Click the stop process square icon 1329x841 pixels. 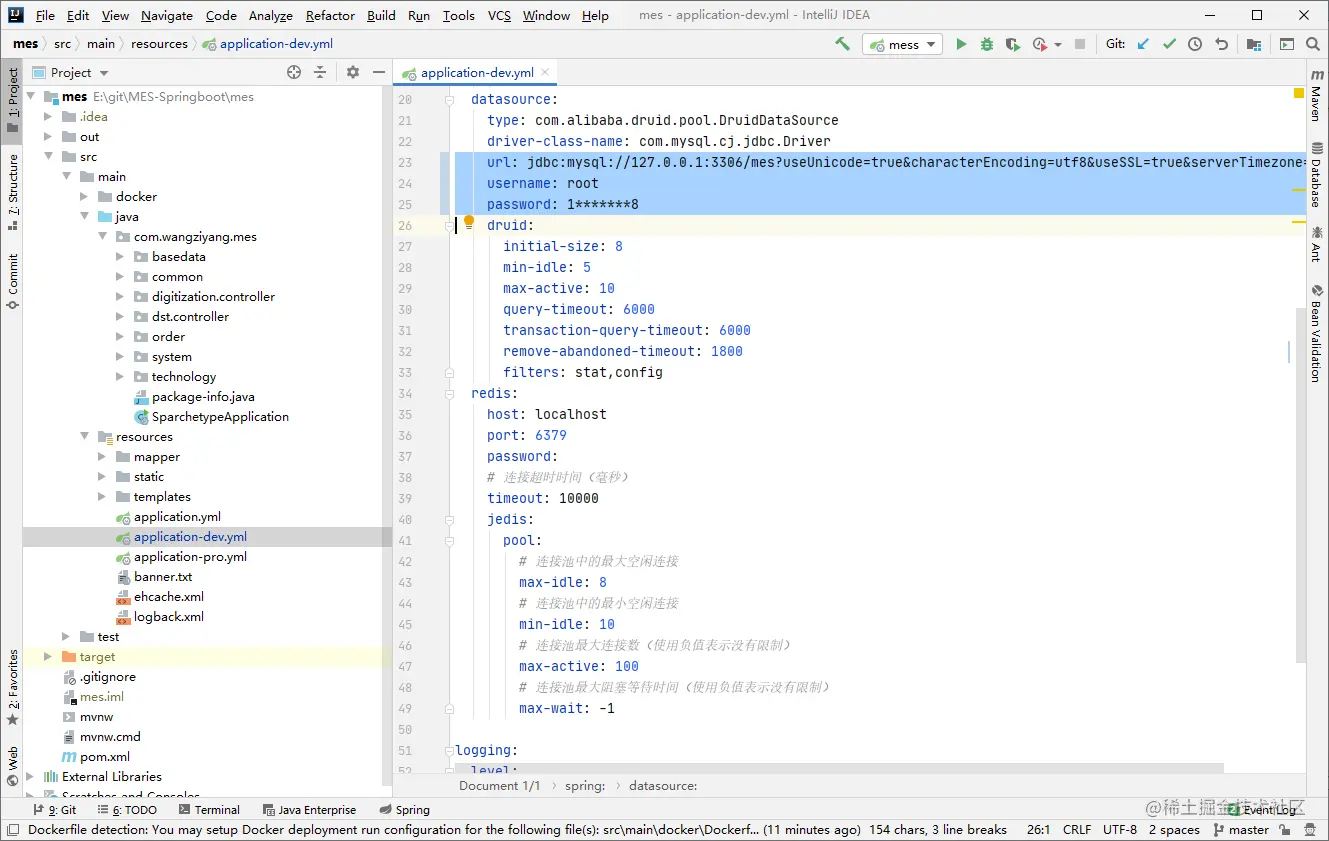[x=1080, y=44]
